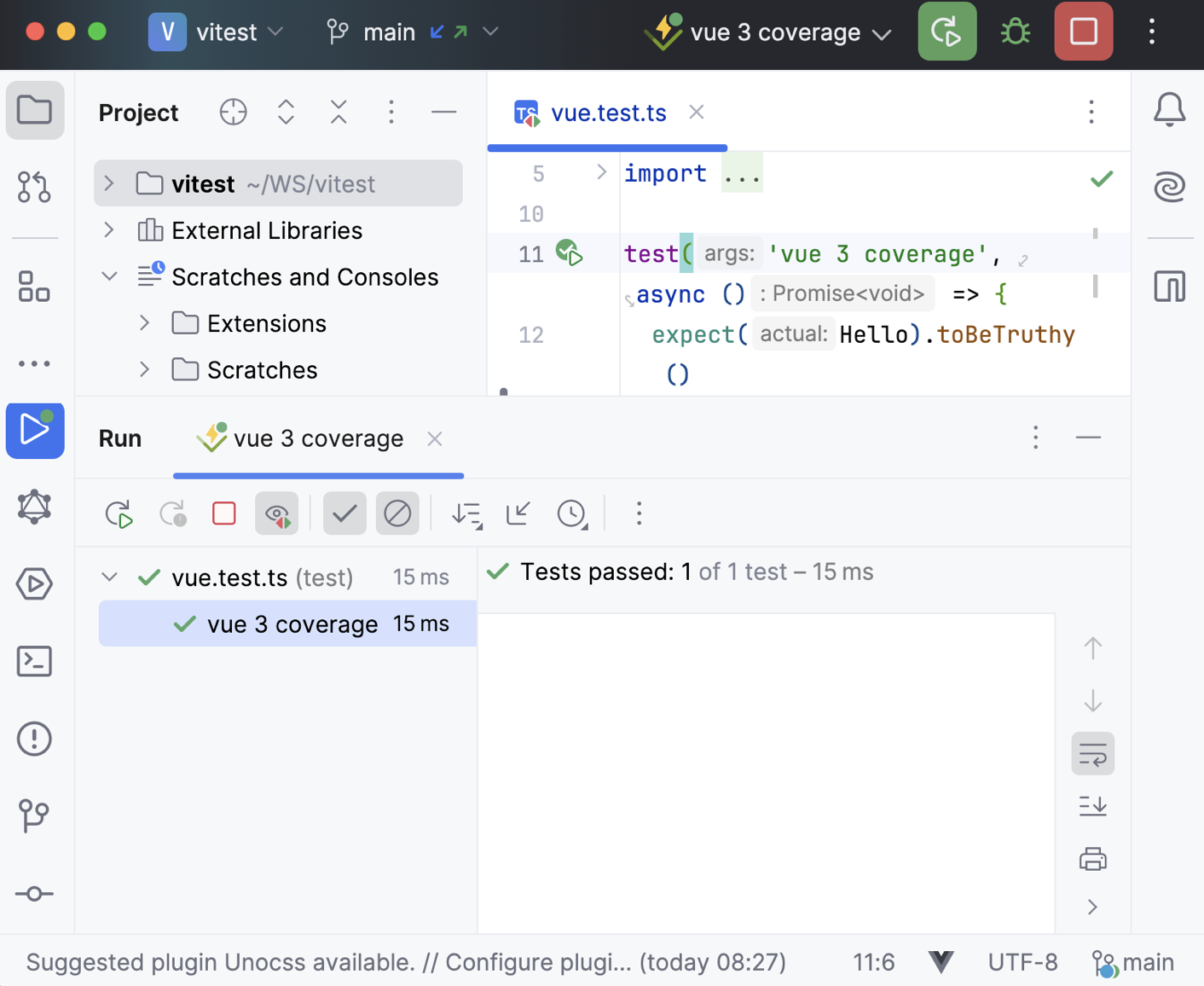Screen dimensions: 1204x986
Task: Stop the running vue 3 coverage process
Action: (1083, 32)
